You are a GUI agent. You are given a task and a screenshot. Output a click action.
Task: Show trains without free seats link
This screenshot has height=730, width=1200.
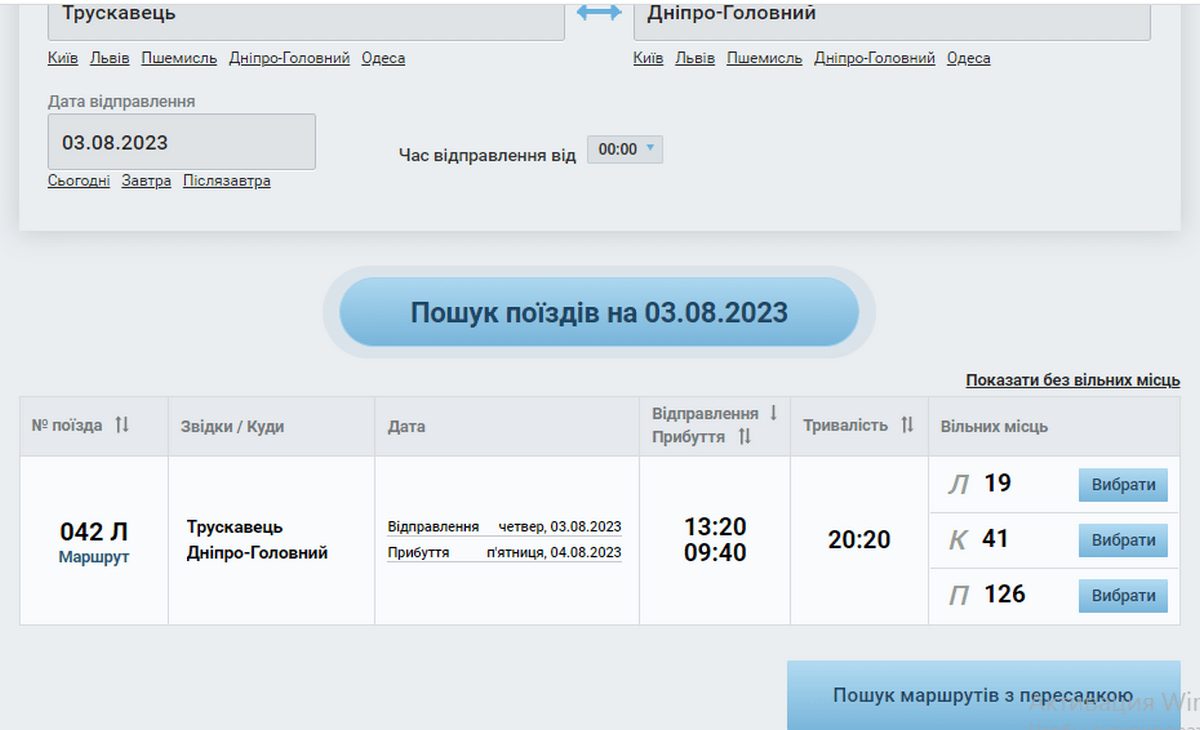[x=1072, y=380]
